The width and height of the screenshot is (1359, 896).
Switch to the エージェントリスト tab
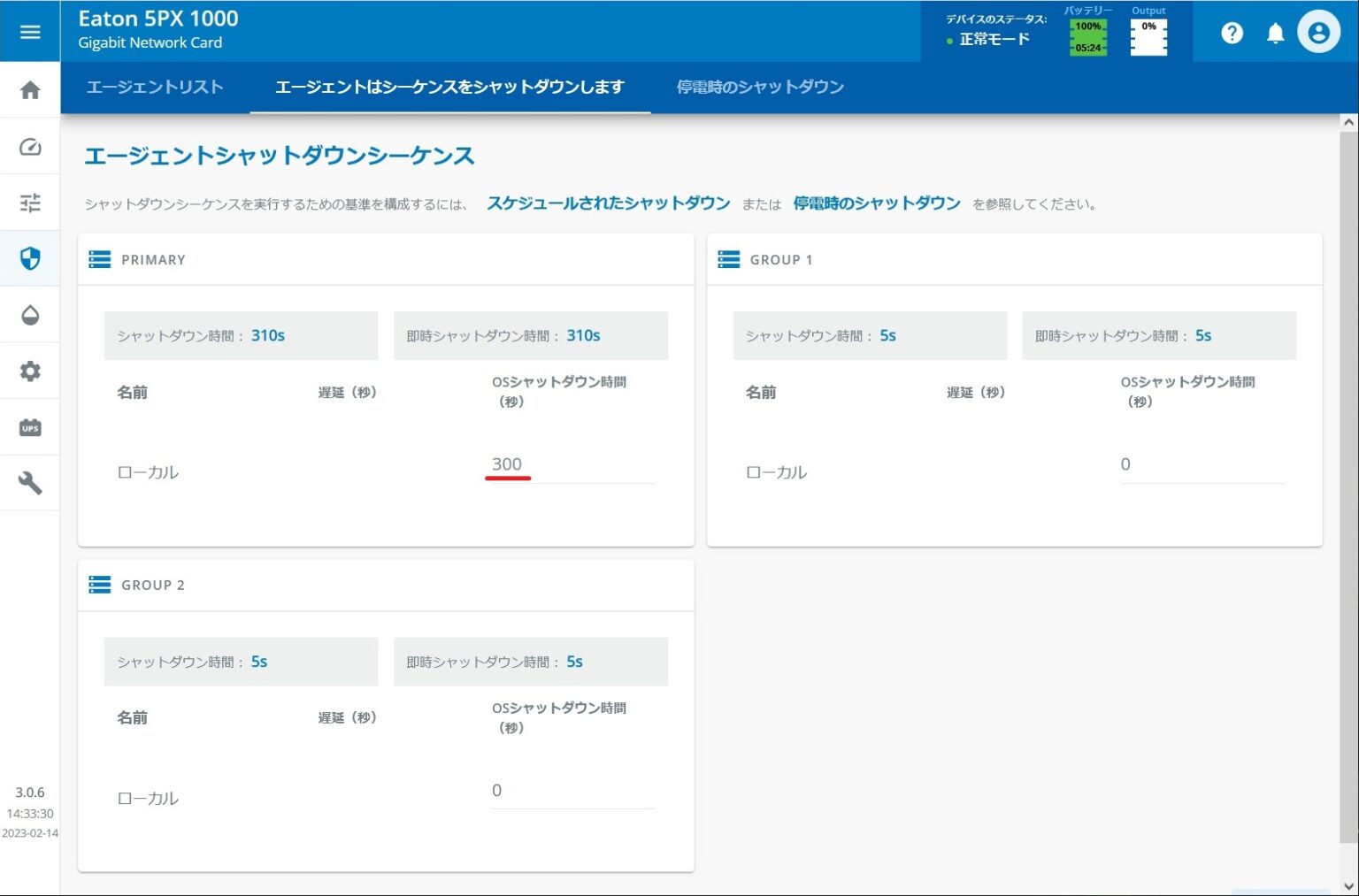tap(155, 88)
